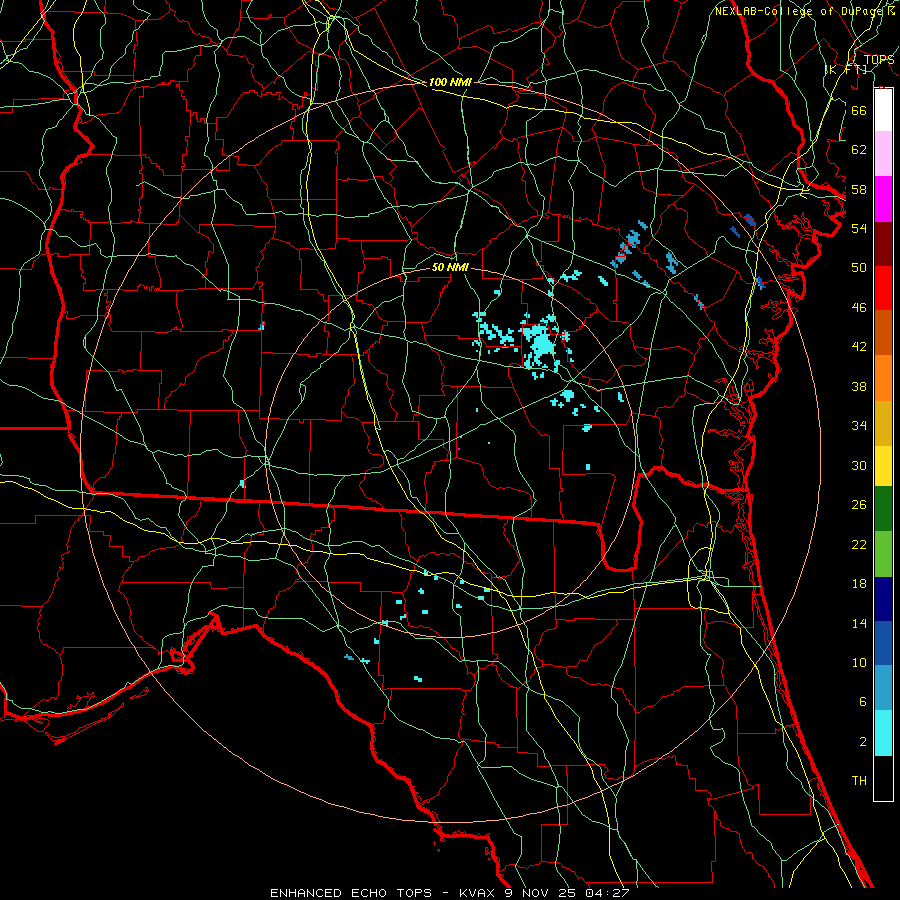Click the '58' legend value
The width and height of the screenshot is (900, 900).
point(859,189)
